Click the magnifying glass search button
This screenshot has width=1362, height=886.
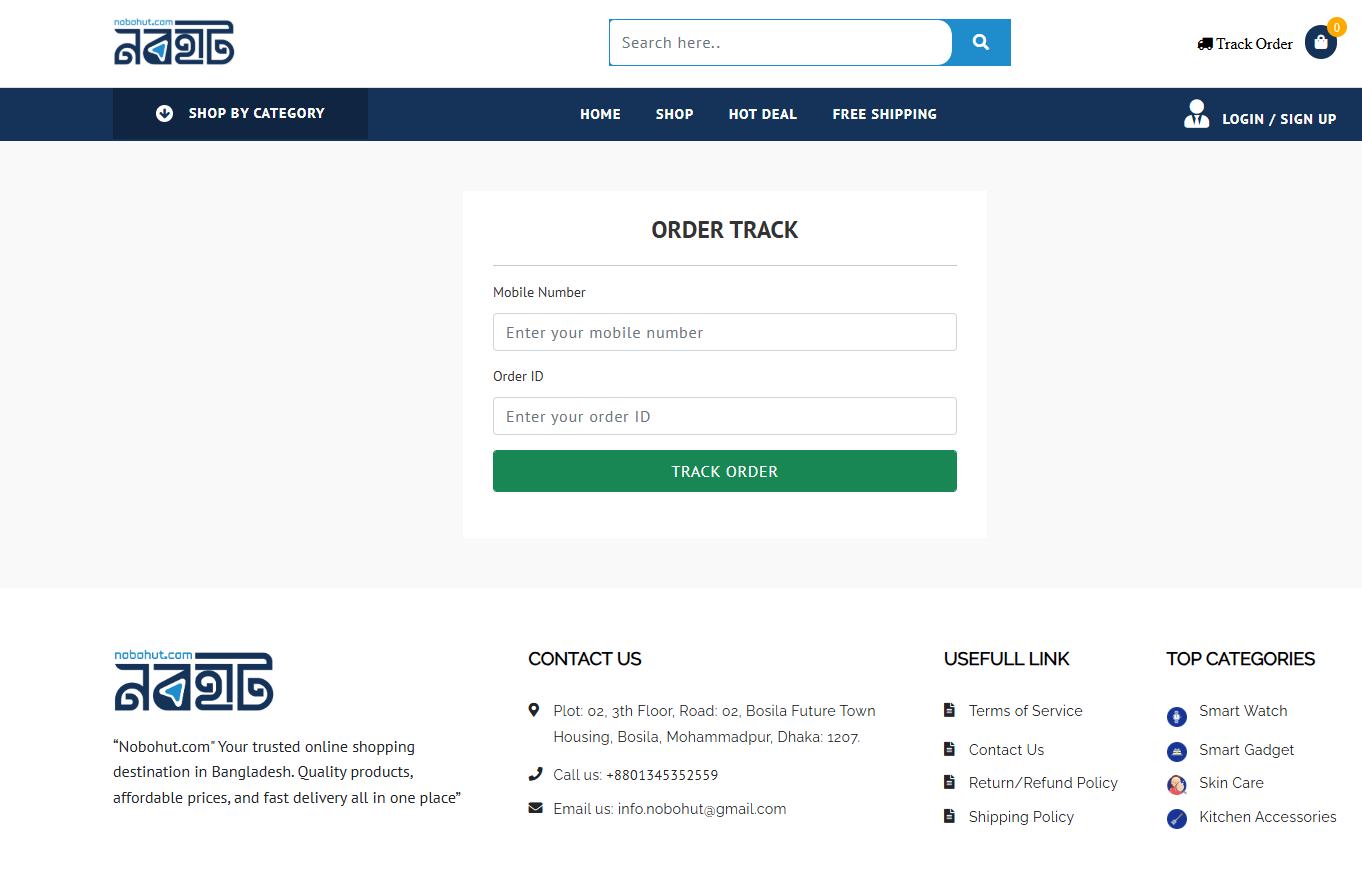pos(980,43)
